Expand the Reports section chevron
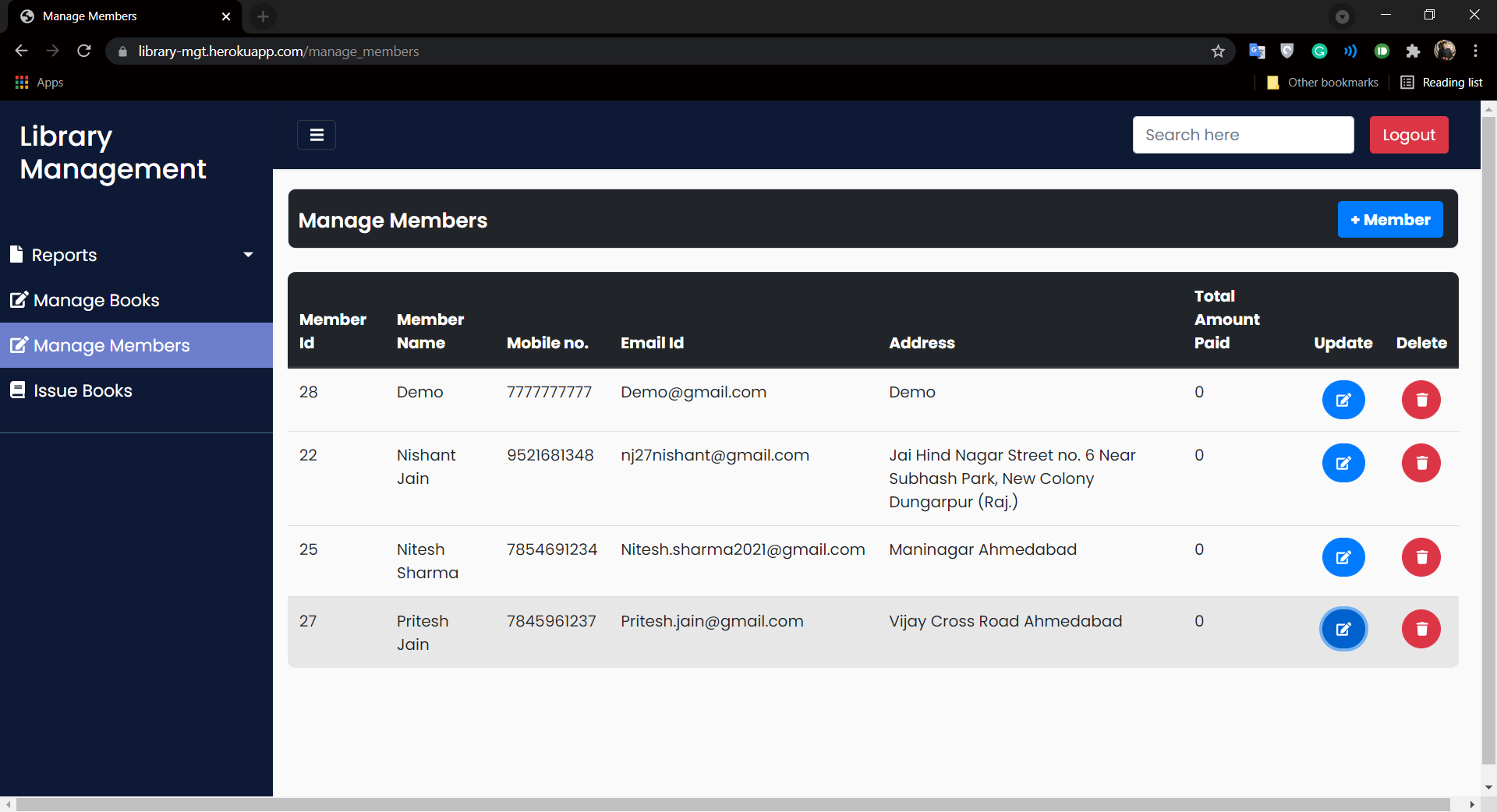The image size is (1497, 812). [248, 254]
